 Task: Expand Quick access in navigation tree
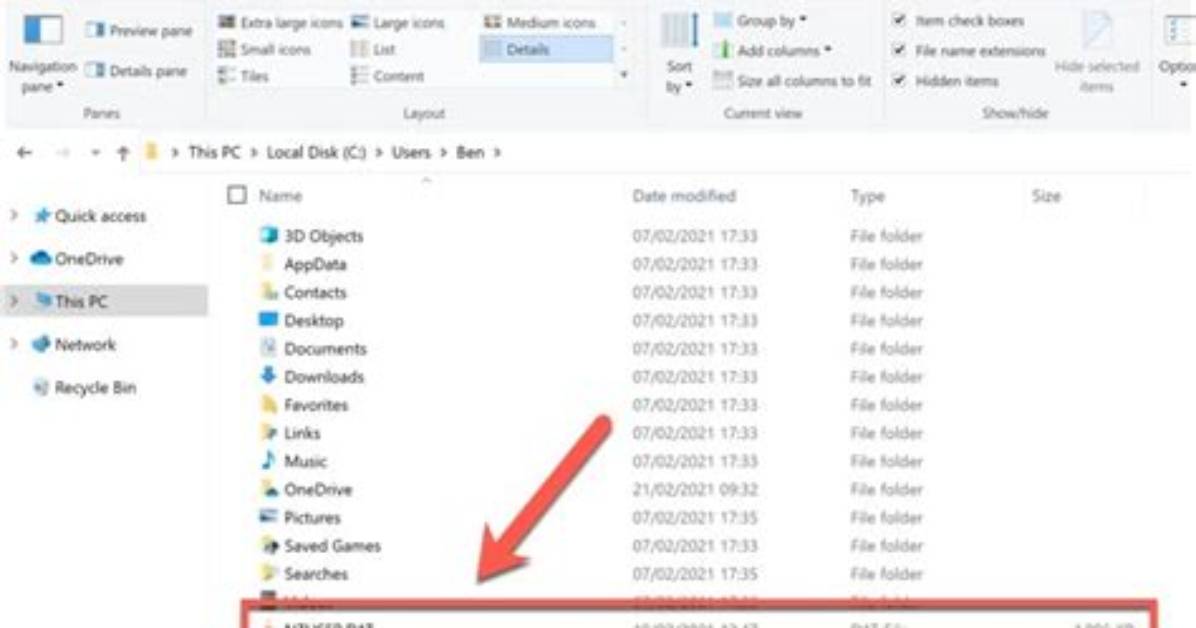coord(14,216)
